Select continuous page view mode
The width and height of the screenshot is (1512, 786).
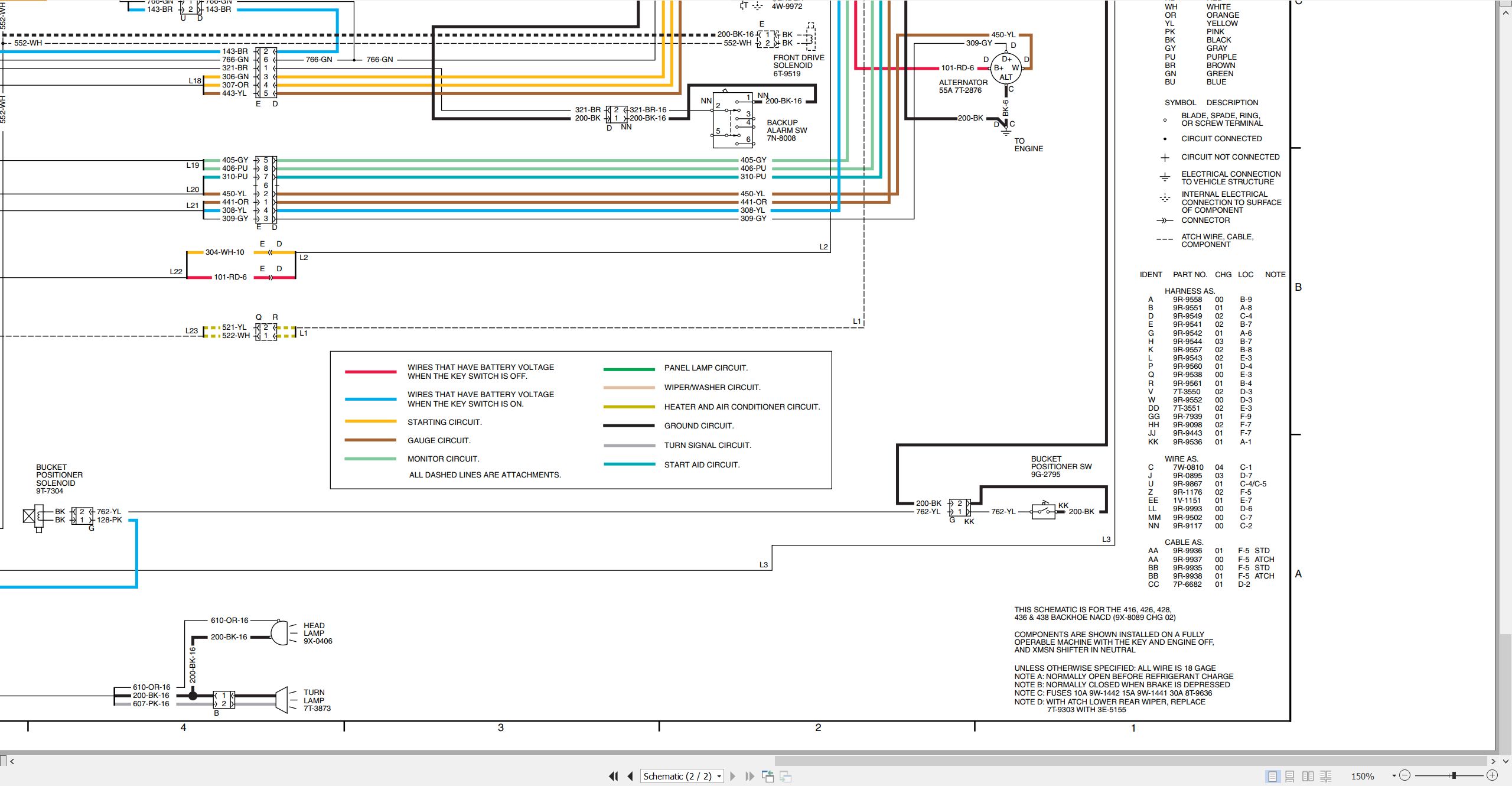[1290, 776]
